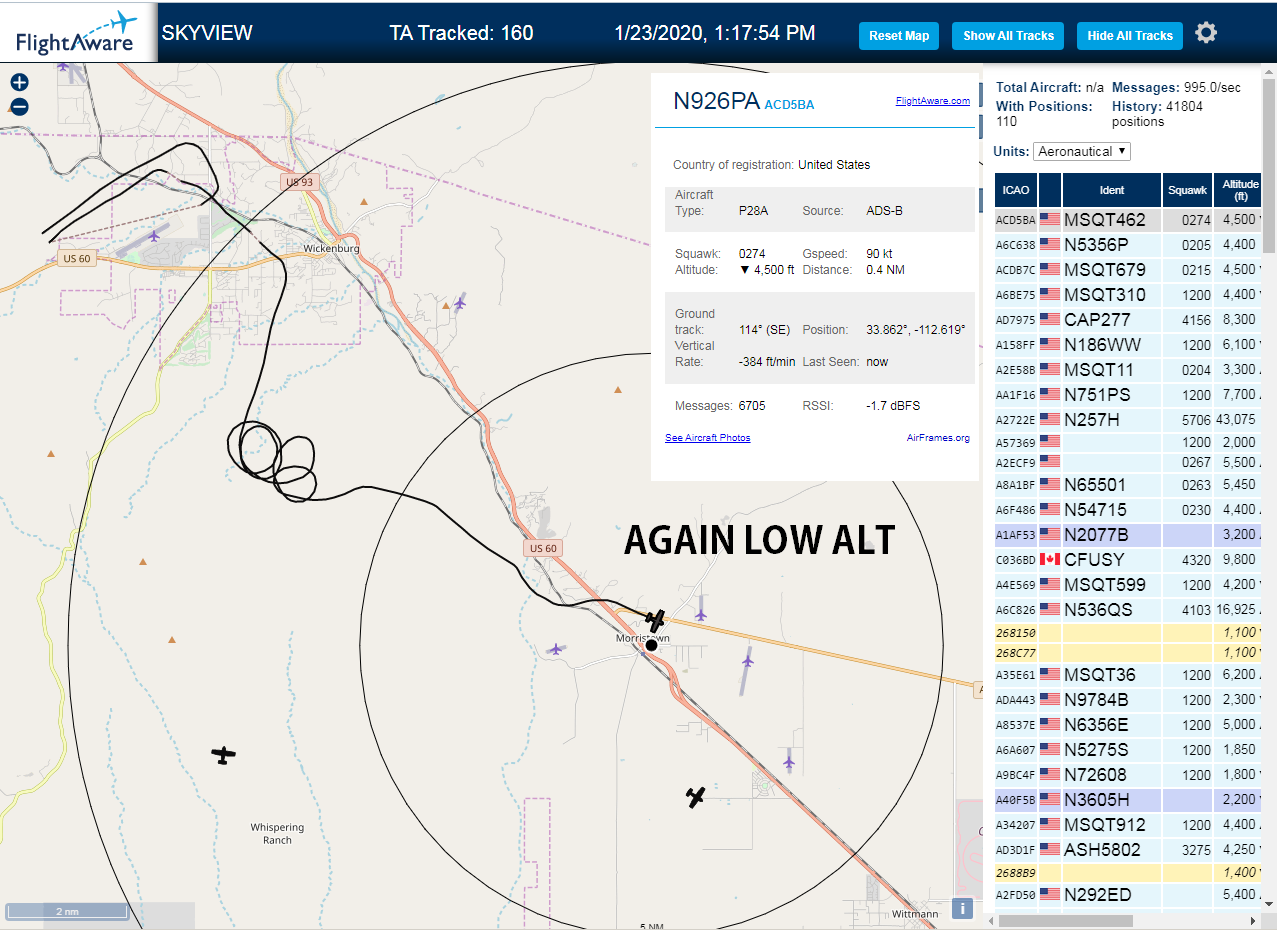Open the FlightAware.com link

coord(932,101)
